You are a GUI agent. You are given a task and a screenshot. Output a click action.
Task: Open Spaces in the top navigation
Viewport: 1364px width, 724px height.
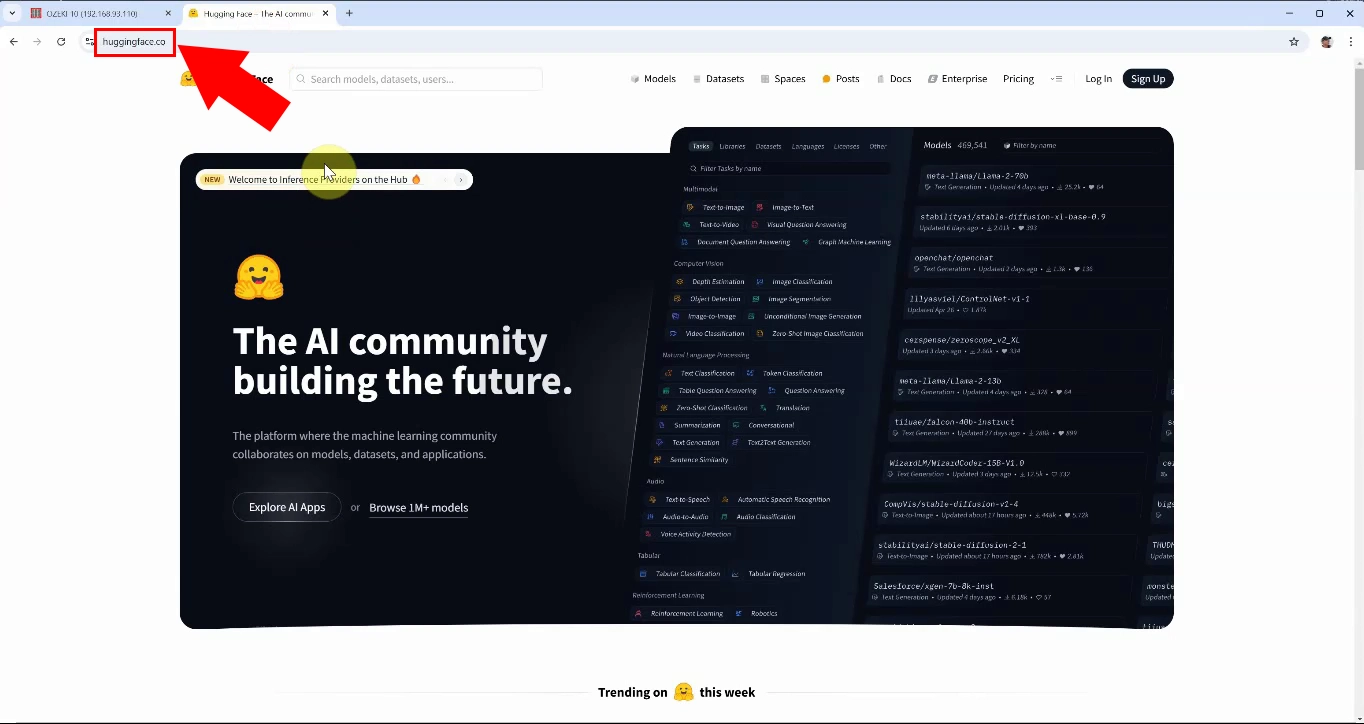(x=783, y=79)
